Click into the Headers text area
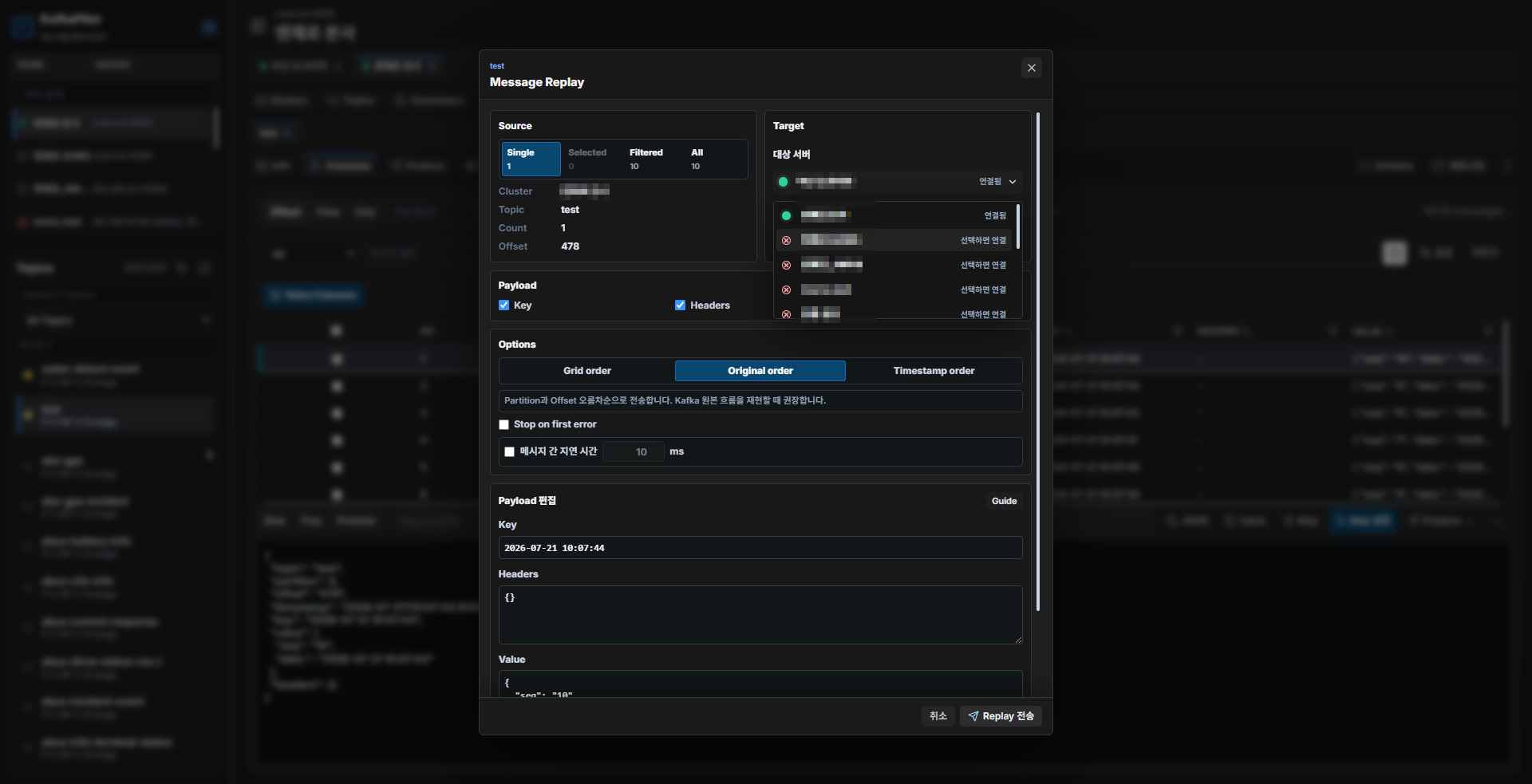The image size is (1532, 784). coord(760,615)
